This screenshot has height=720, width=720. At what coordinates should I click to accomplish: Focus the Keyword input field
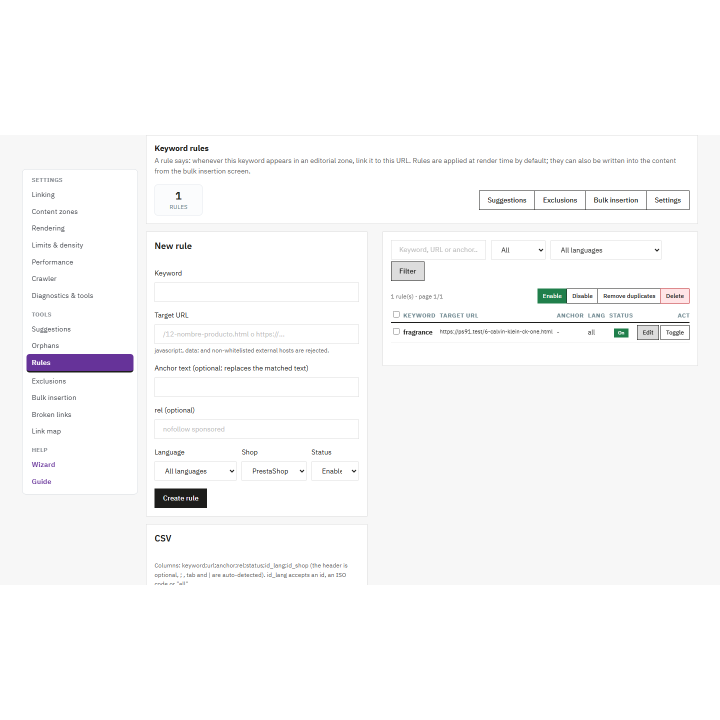point(256,292)
